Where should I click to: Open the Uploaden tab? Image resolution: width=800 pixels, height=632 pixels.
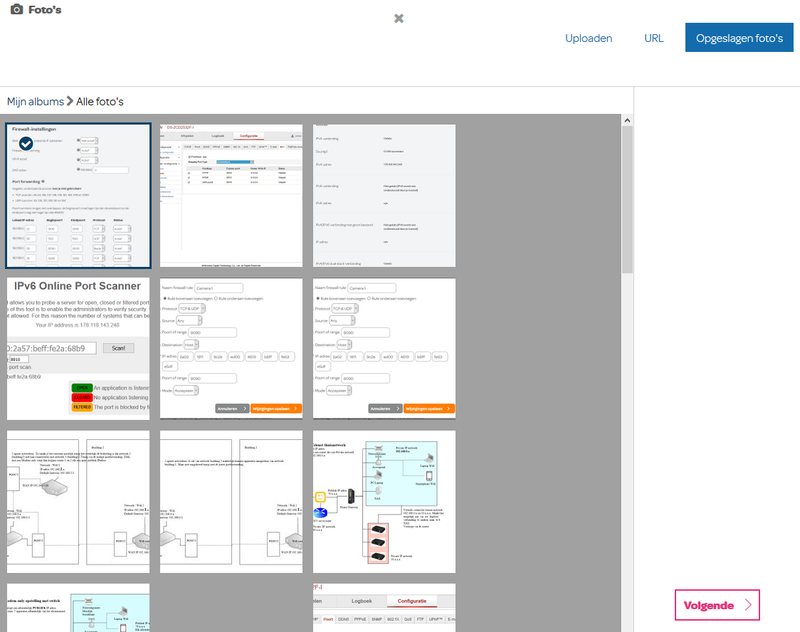pyautogui.click(x=588, y=38)
